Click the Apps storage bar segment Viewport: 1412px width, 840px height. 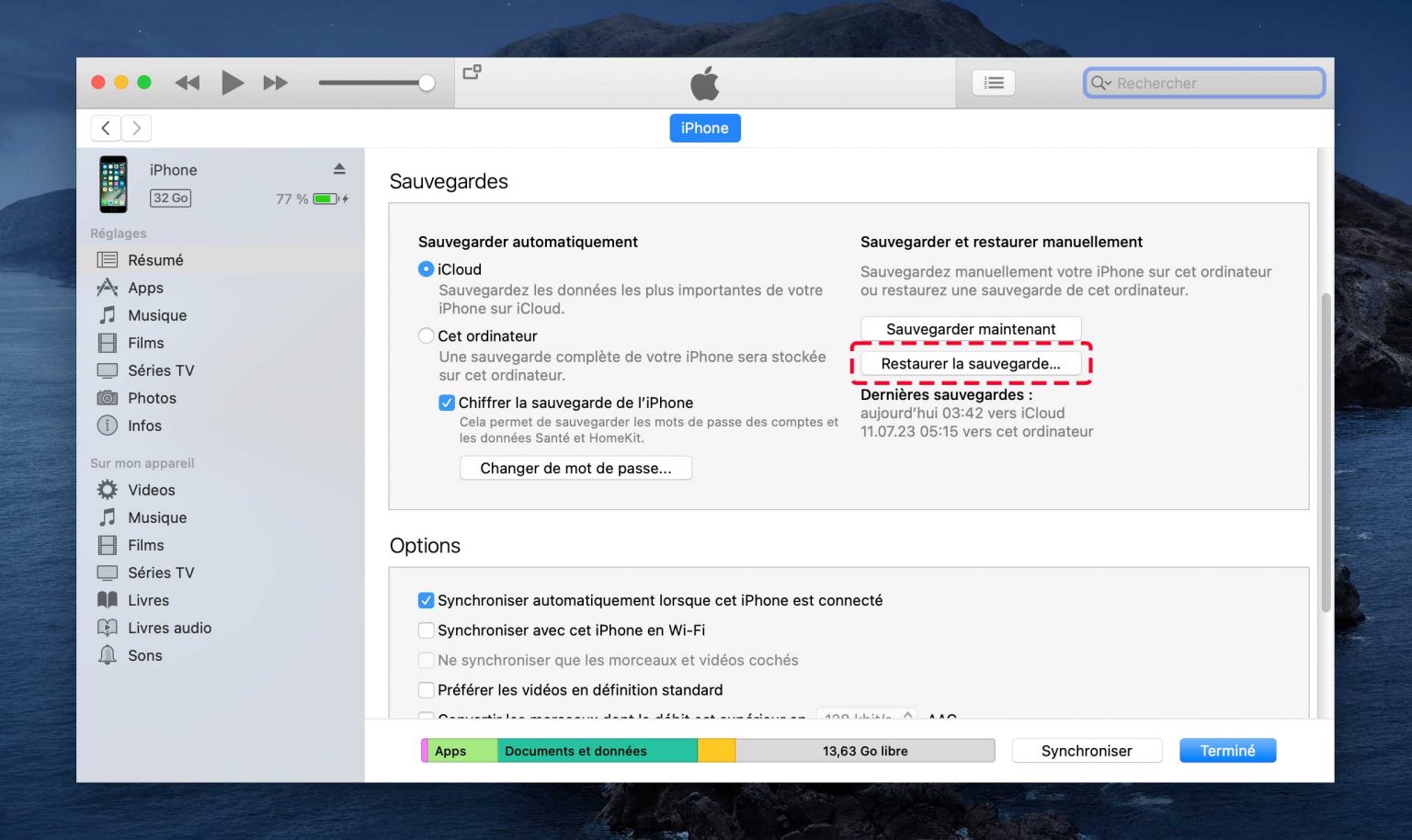pos(462,751)
